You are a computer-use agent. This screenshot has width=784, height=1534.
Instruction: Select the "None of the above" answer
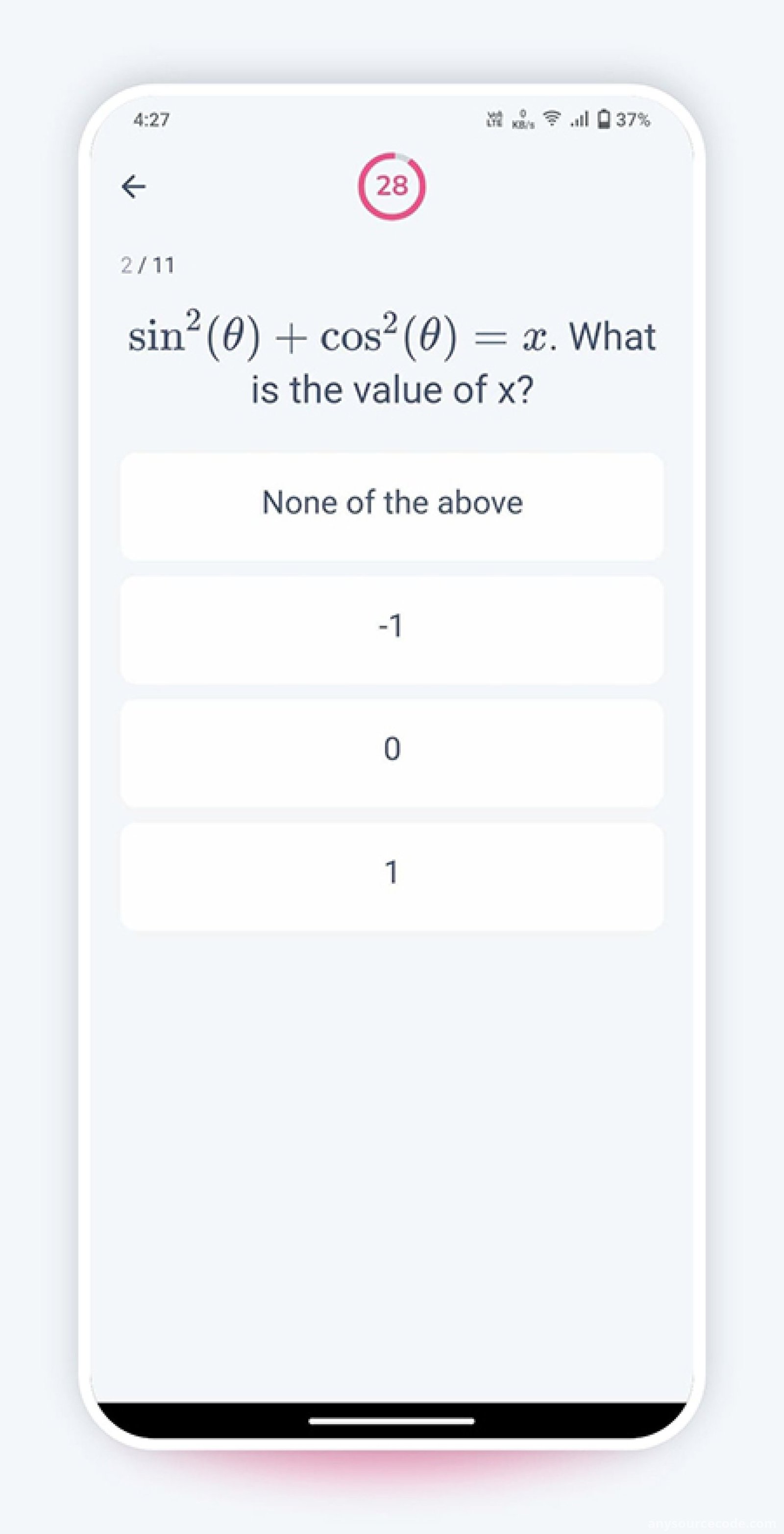pos(392,507)
